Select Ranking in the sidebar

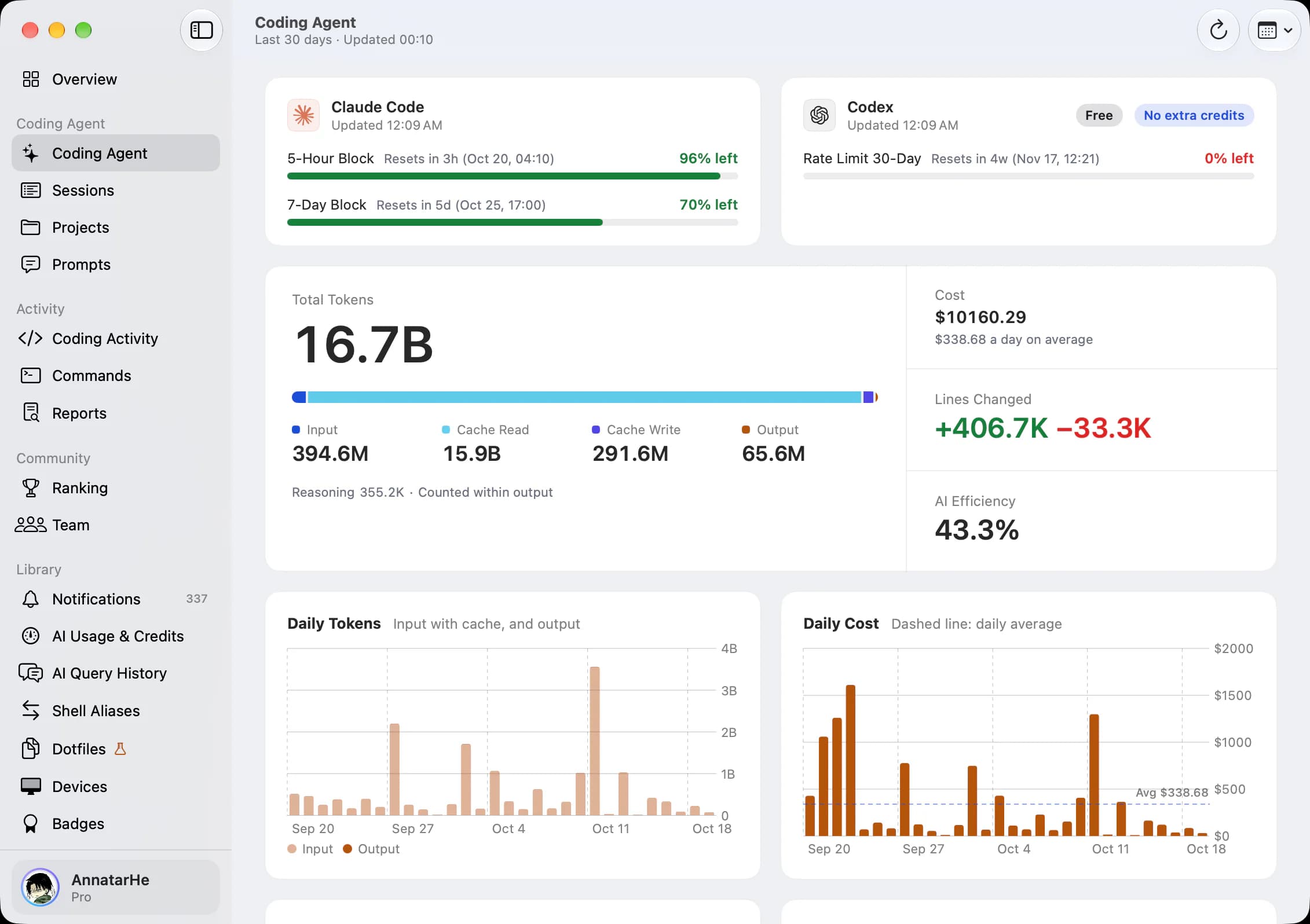116,487
